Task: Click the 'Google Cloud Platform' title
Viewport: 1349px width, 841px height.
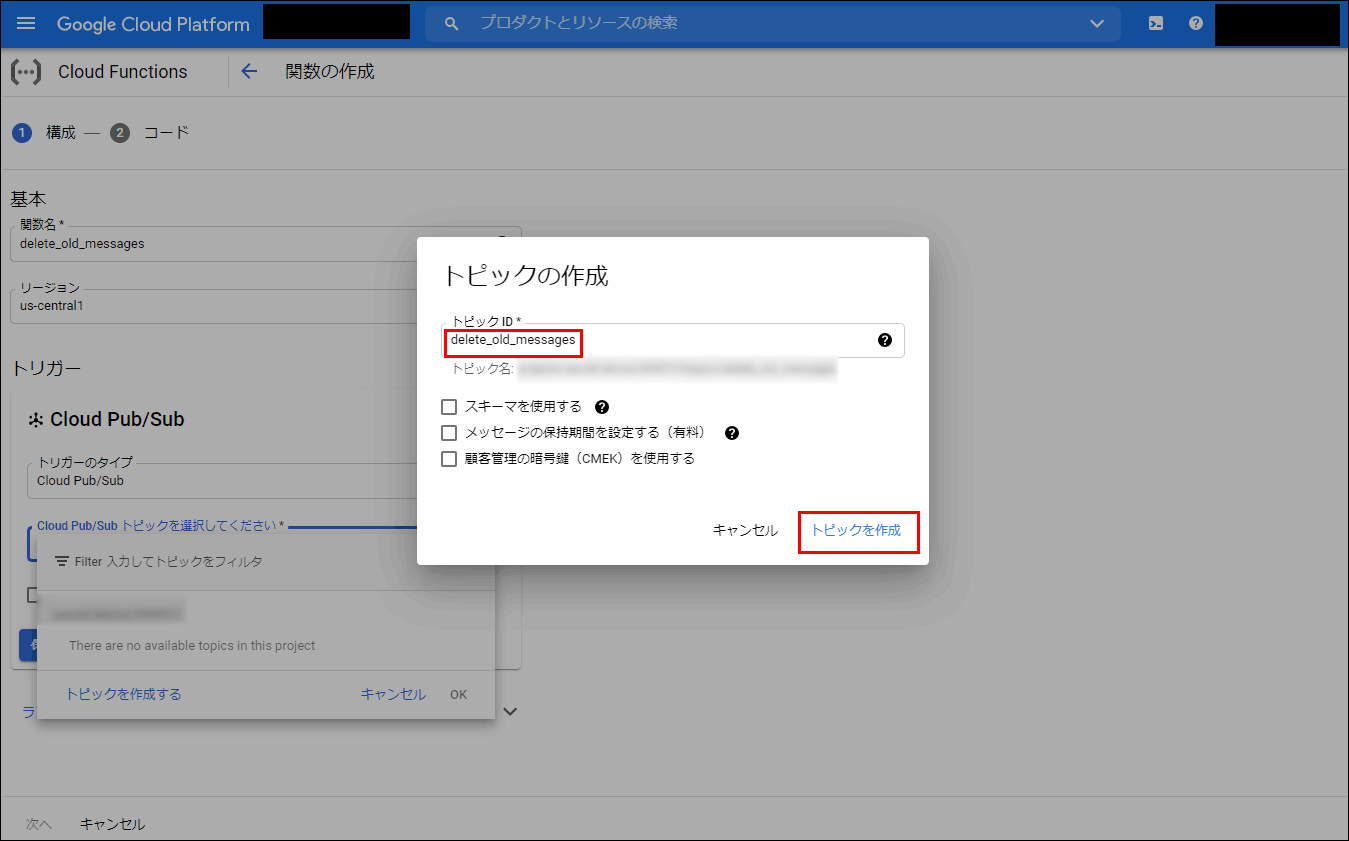Action: coord(153,24)
